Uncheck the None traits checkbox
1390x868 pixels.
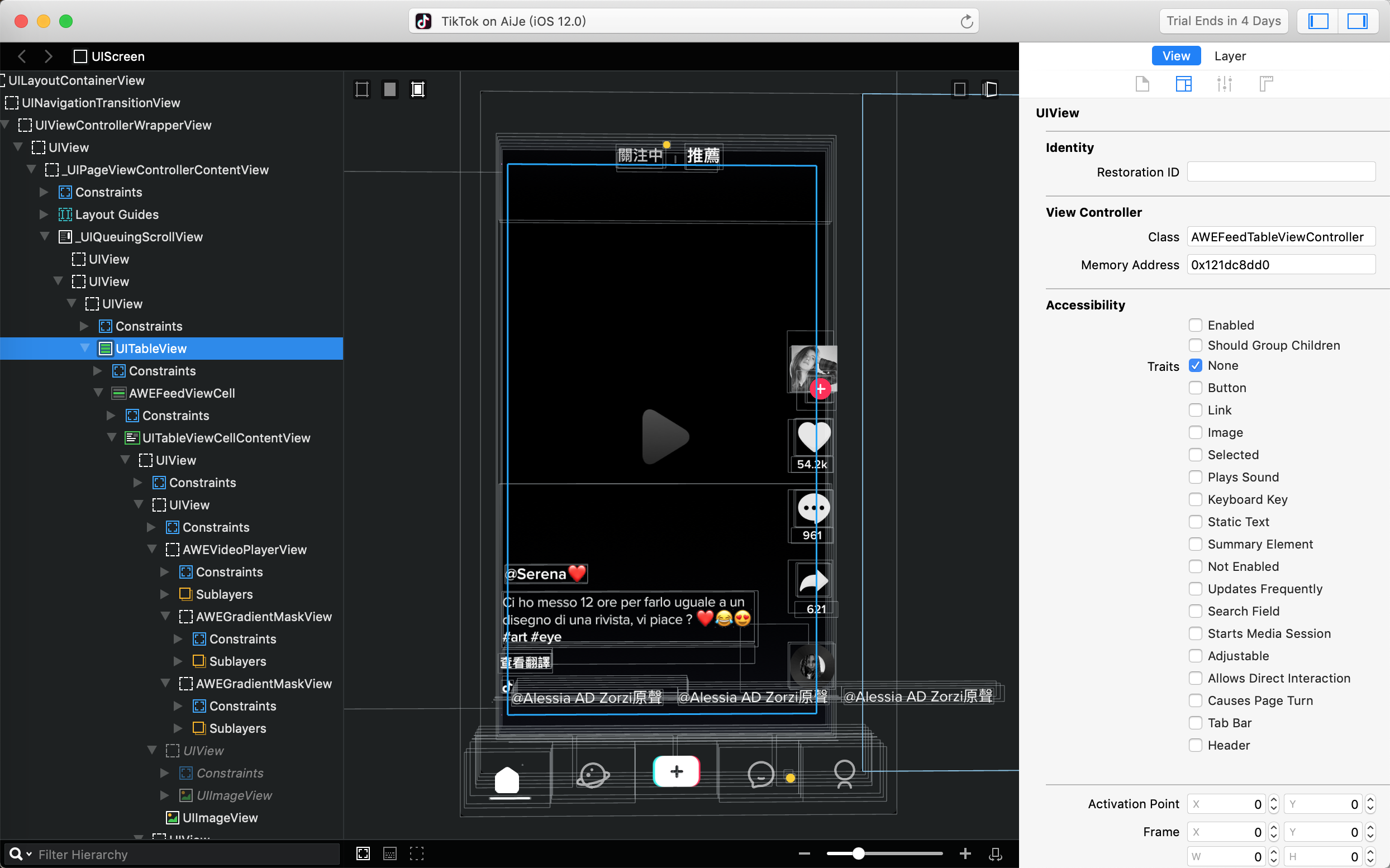1196,366
